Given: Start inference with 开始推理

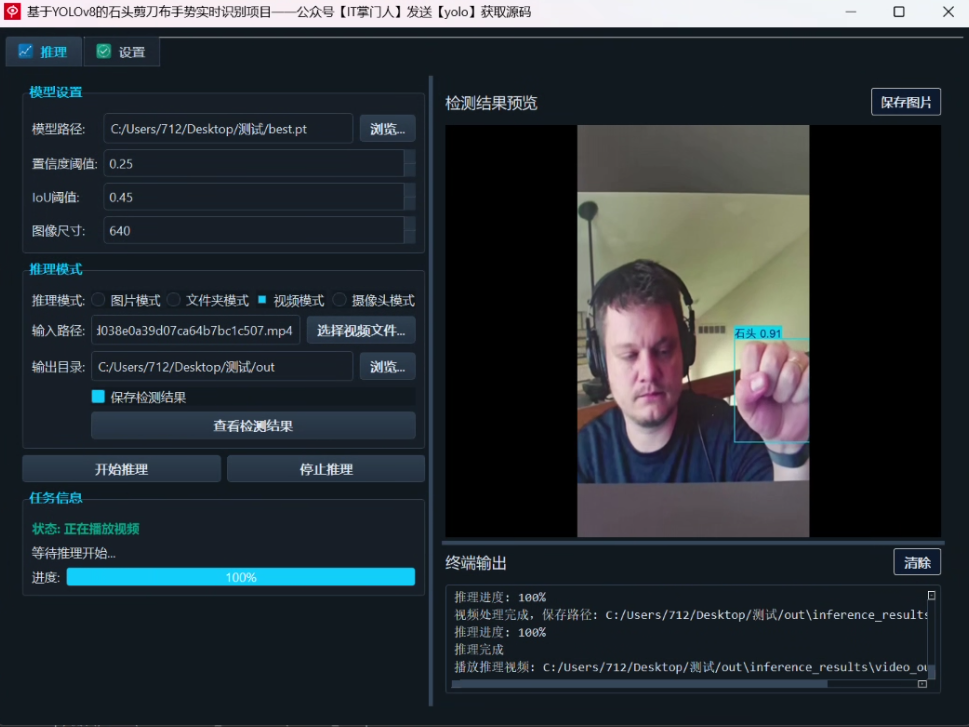Looking at the screenshot, I should click(121, 469).
